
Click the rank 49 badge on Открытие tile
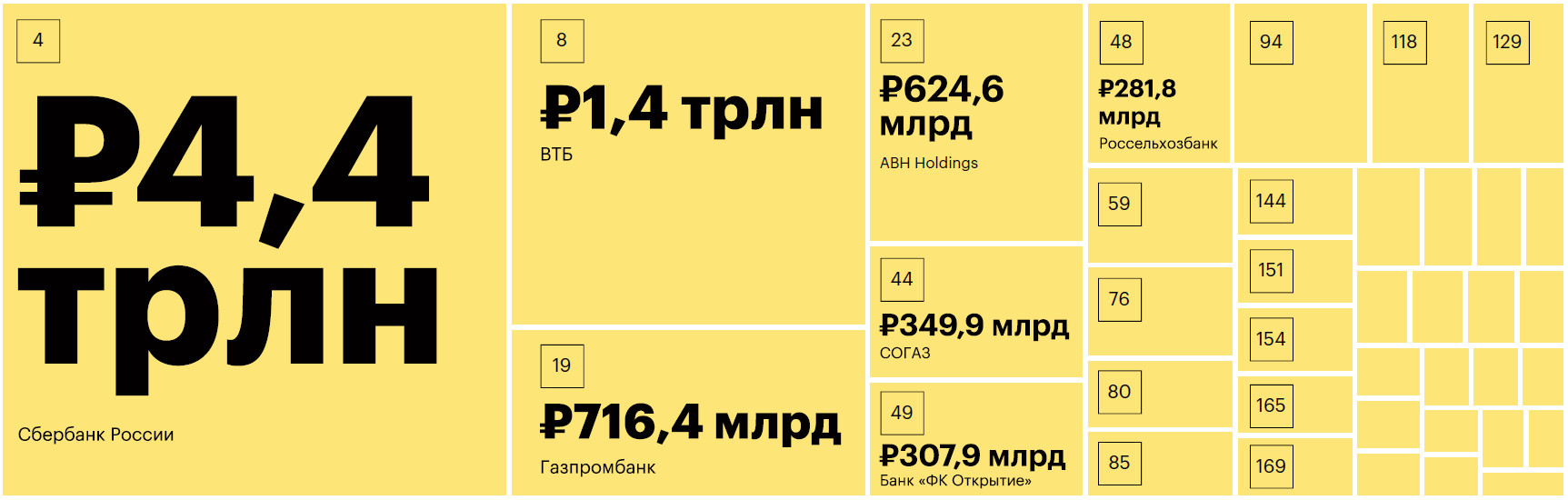click(x=902, y=413)
